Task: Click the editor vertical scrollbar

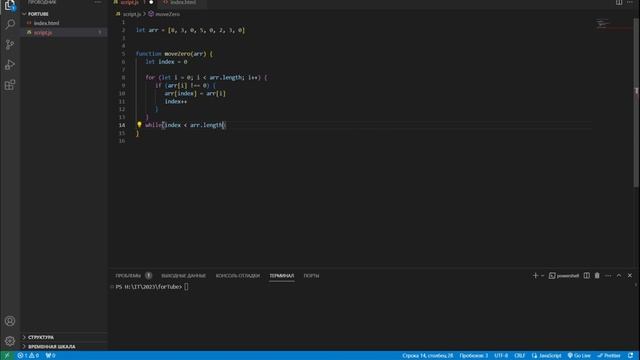Action: tap(636, 102)
